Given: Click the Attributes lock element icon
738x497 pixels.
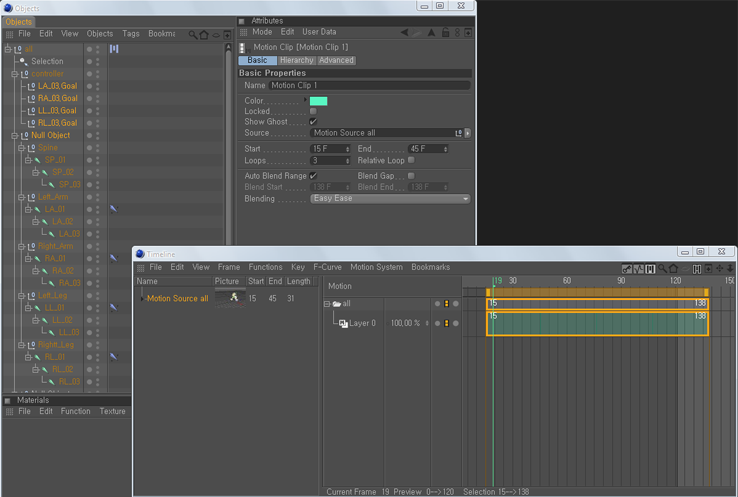Looking at the screenshot, I should tap(445, 32).
